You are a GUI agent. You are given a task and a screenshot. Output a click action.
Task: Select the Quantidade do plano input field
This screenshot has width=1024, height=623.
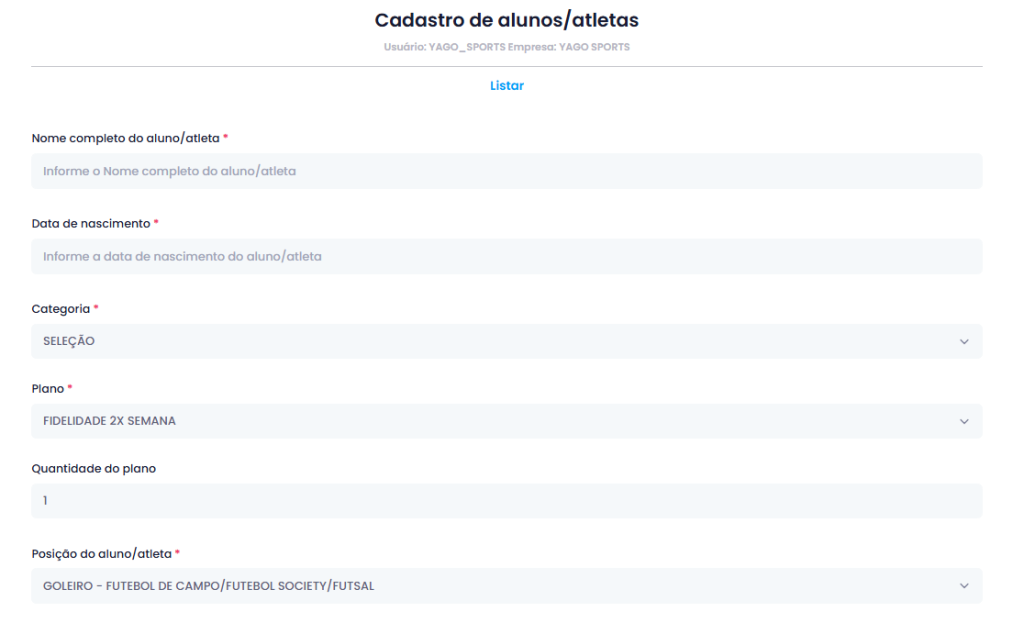(x=506, y=501)
